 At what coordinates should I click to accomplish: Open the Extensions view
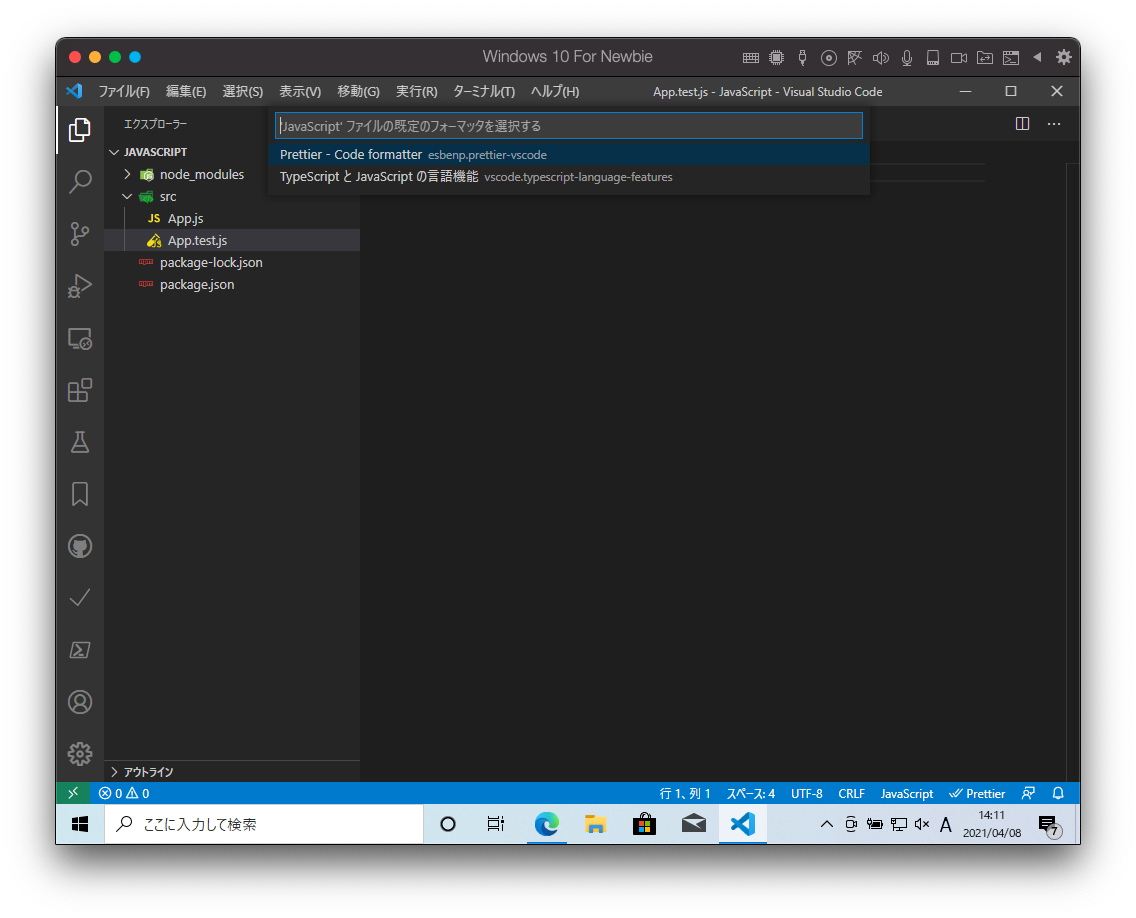coord(80,391)
